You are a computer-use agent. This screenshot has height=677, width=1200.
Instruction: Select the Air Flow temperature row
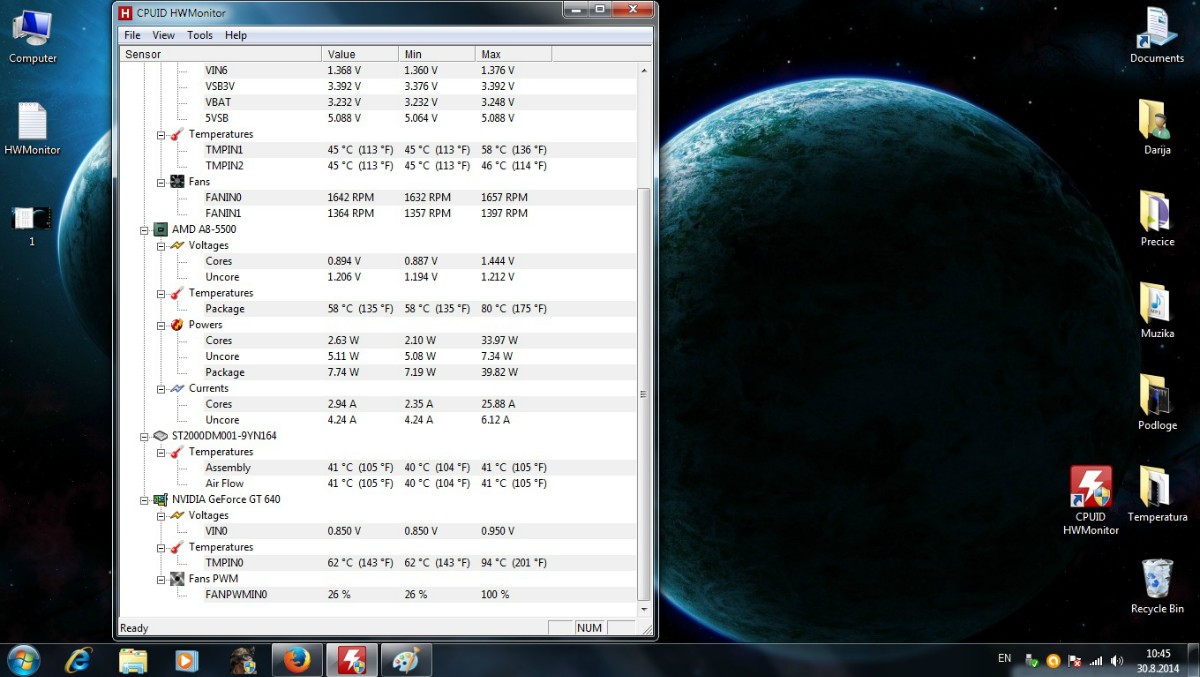pos(377,484)
